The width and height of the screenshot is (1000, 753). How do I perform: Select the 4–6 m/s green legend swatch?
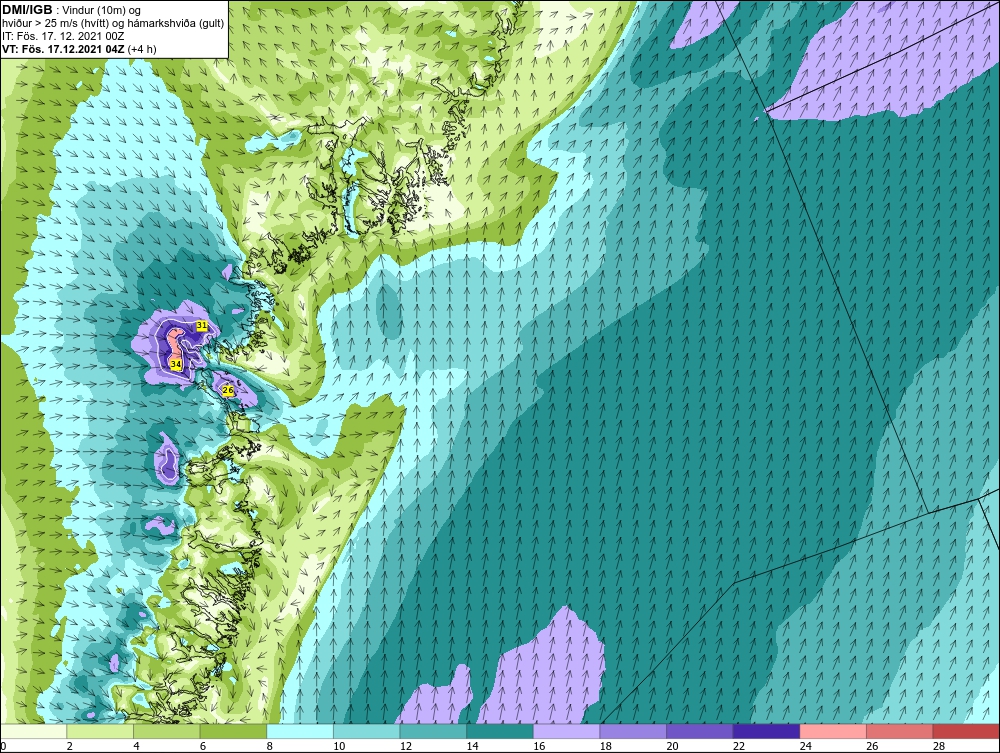[166, 731]
